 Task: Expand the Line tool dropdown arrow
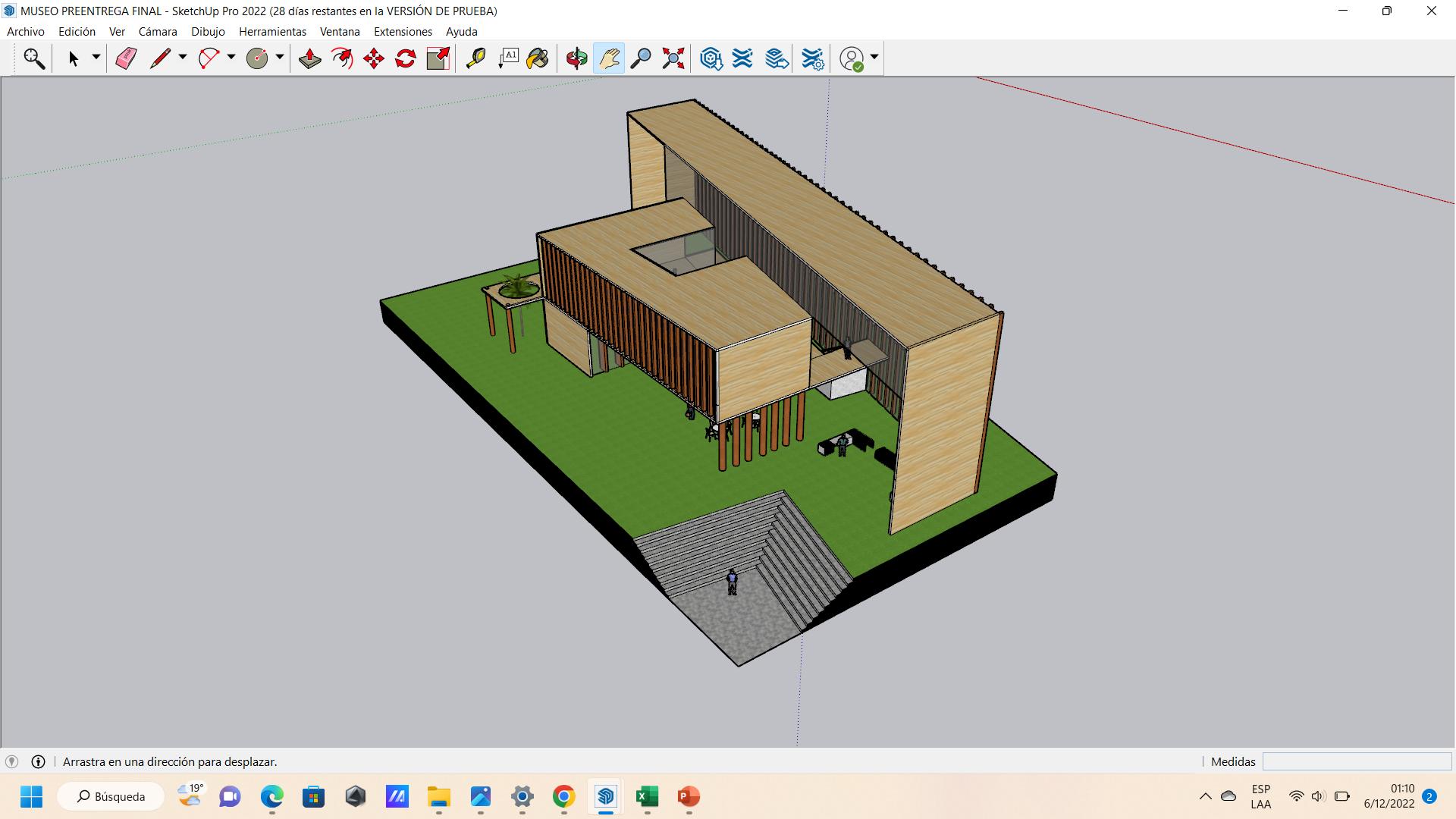click(183, 58)
